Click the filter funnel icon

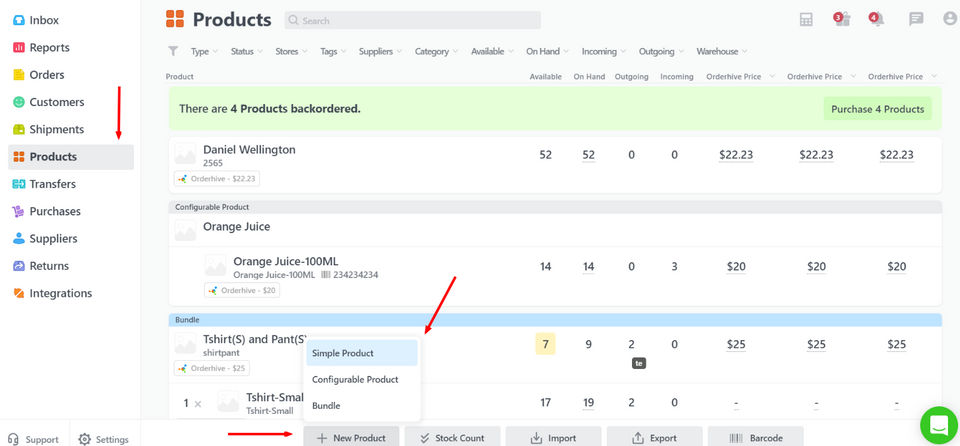coord(173,51)
